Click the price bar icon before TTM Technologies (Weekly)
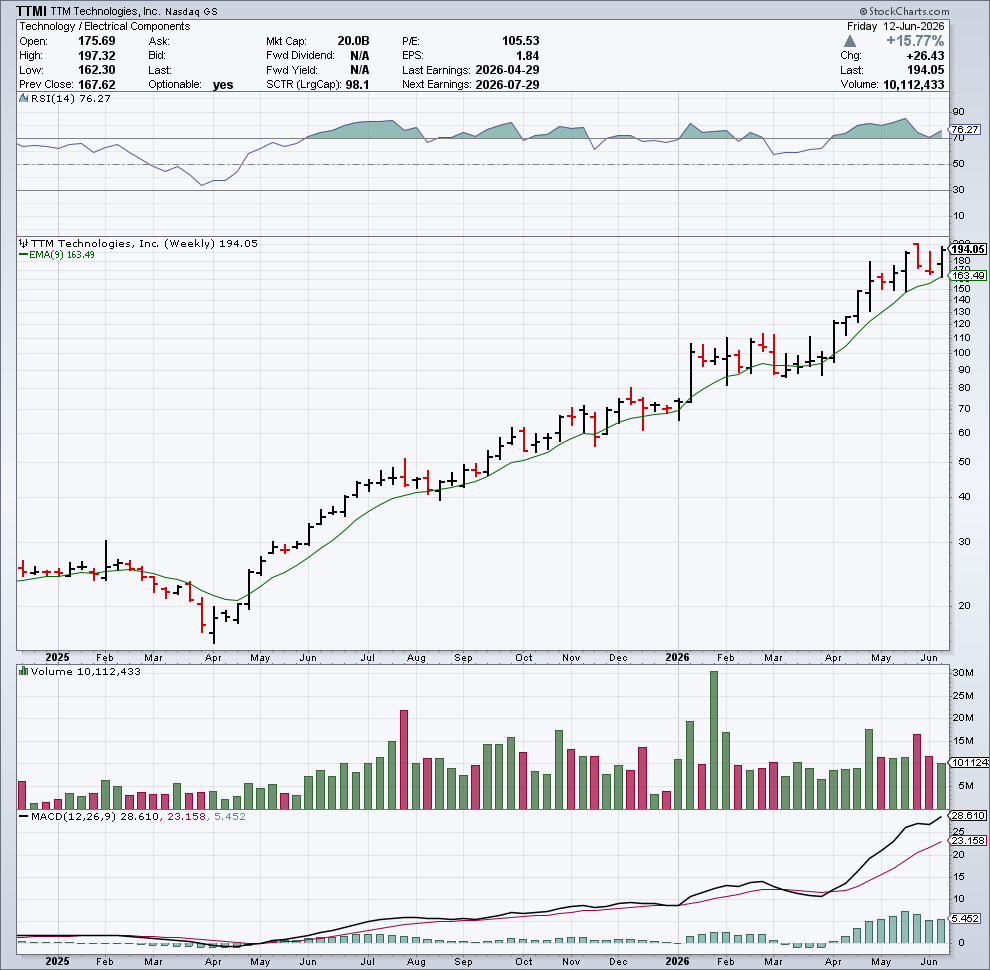990x970 pixels. tap(23, 243)
